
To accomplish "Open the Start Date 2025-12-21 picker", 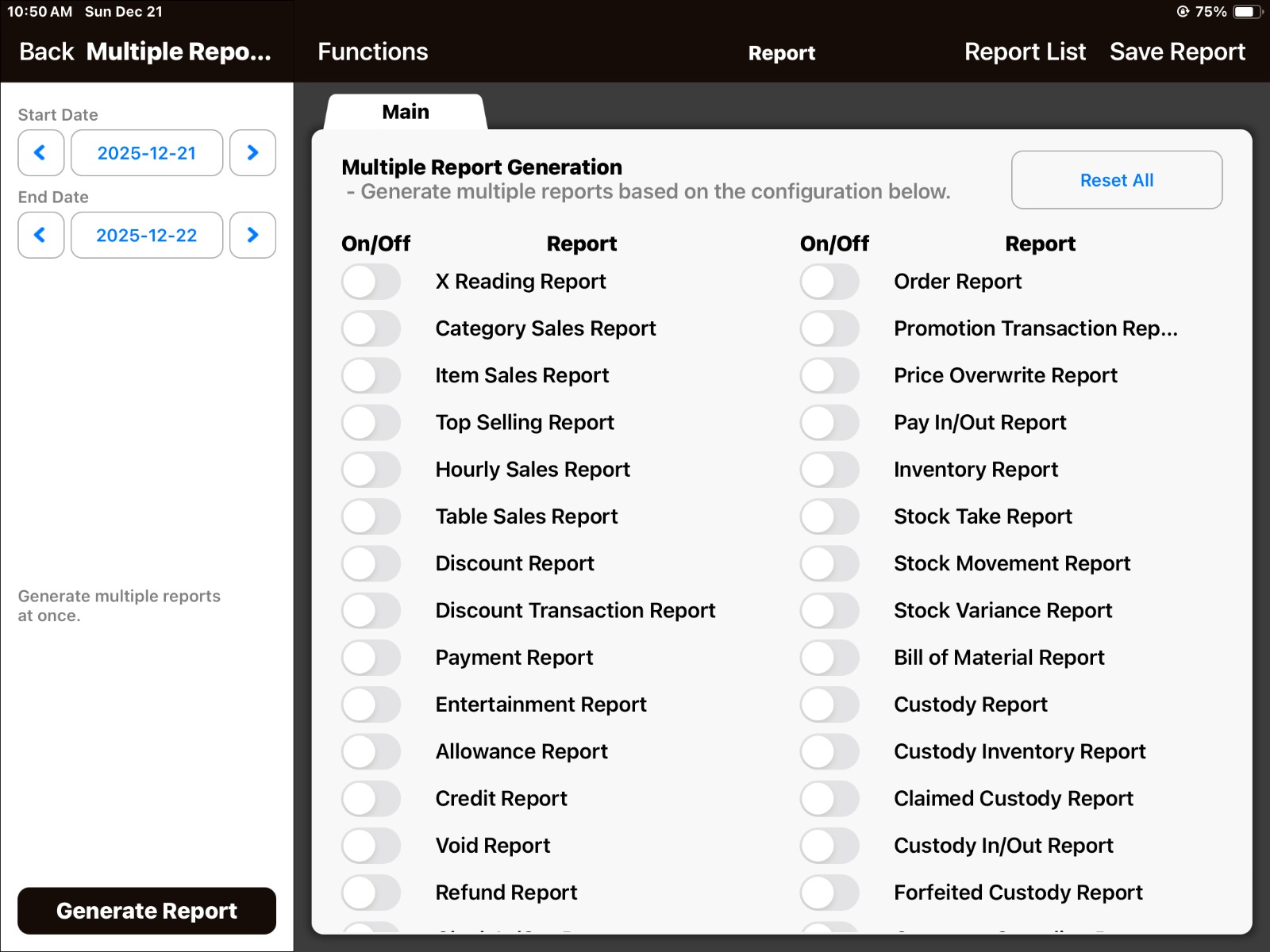I will [146, 153].
